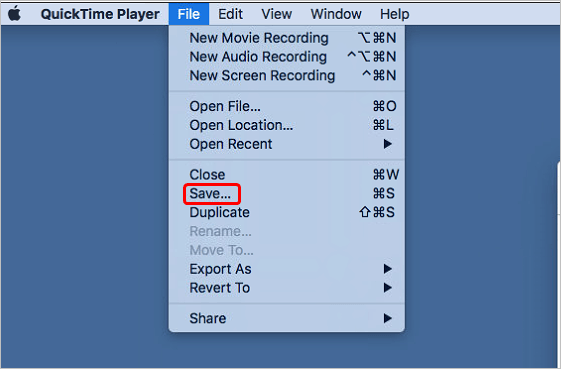Close the open File menu
The height and width of the screenshot is (369, 561).
coord(189,14)
